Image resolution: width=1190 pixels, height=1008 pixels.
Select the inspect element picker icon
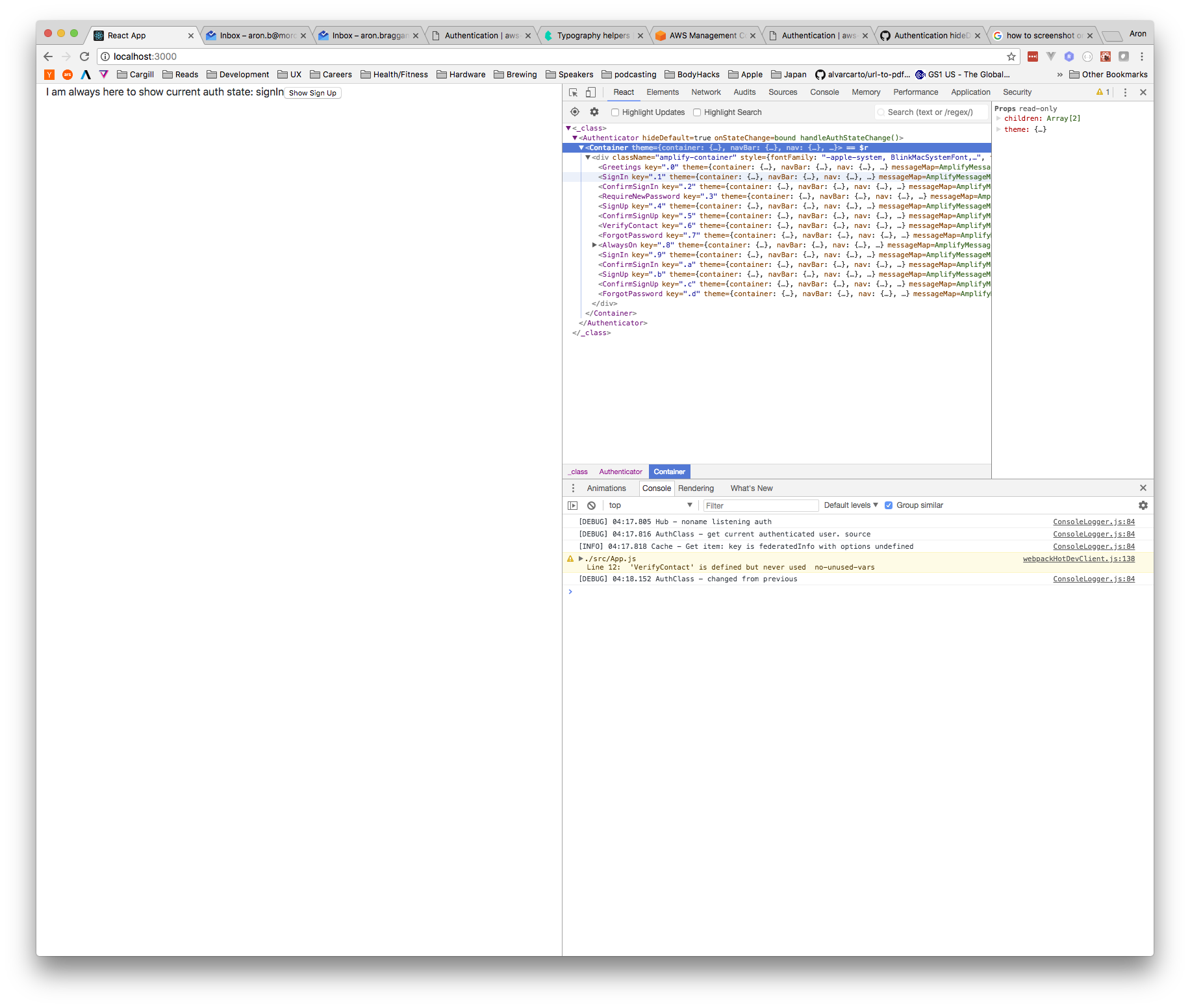point(572,92)
